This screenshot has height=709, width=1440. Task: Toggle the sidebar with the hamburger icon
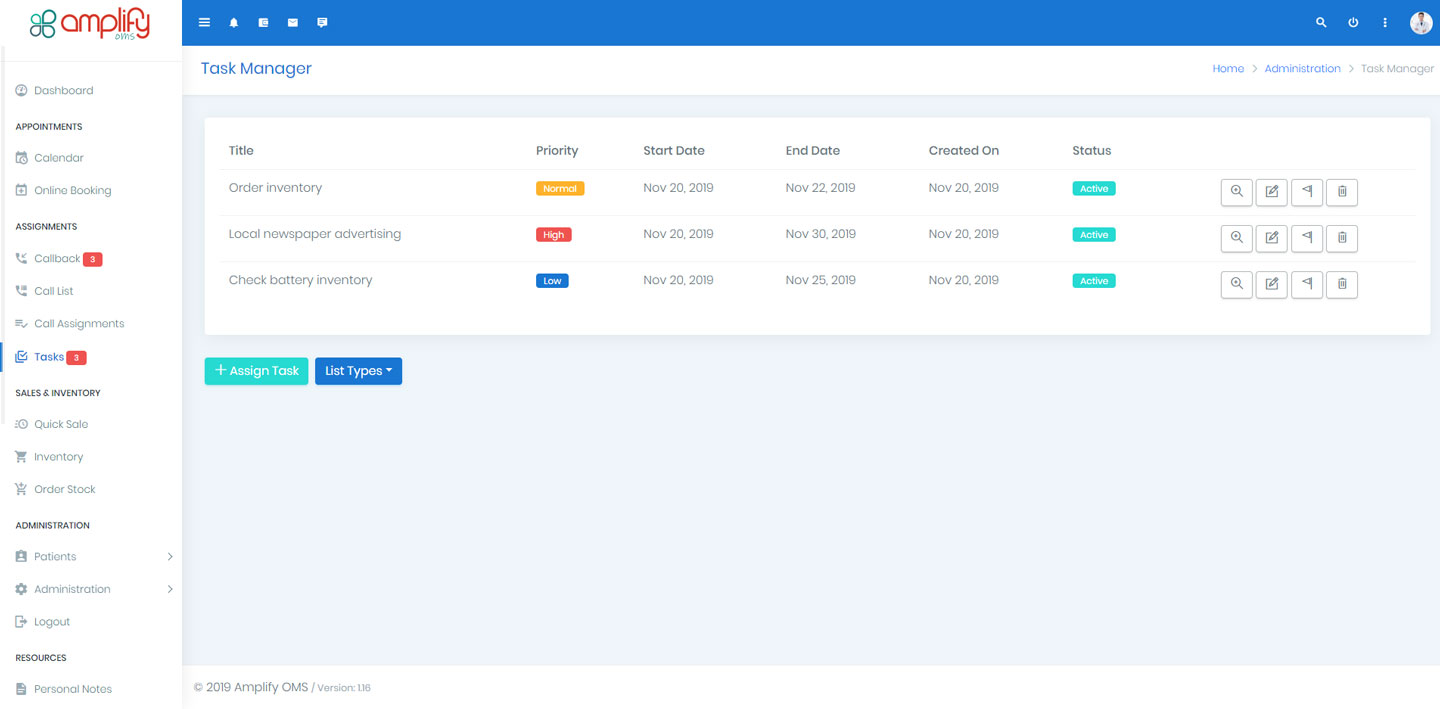click(204, 22)
